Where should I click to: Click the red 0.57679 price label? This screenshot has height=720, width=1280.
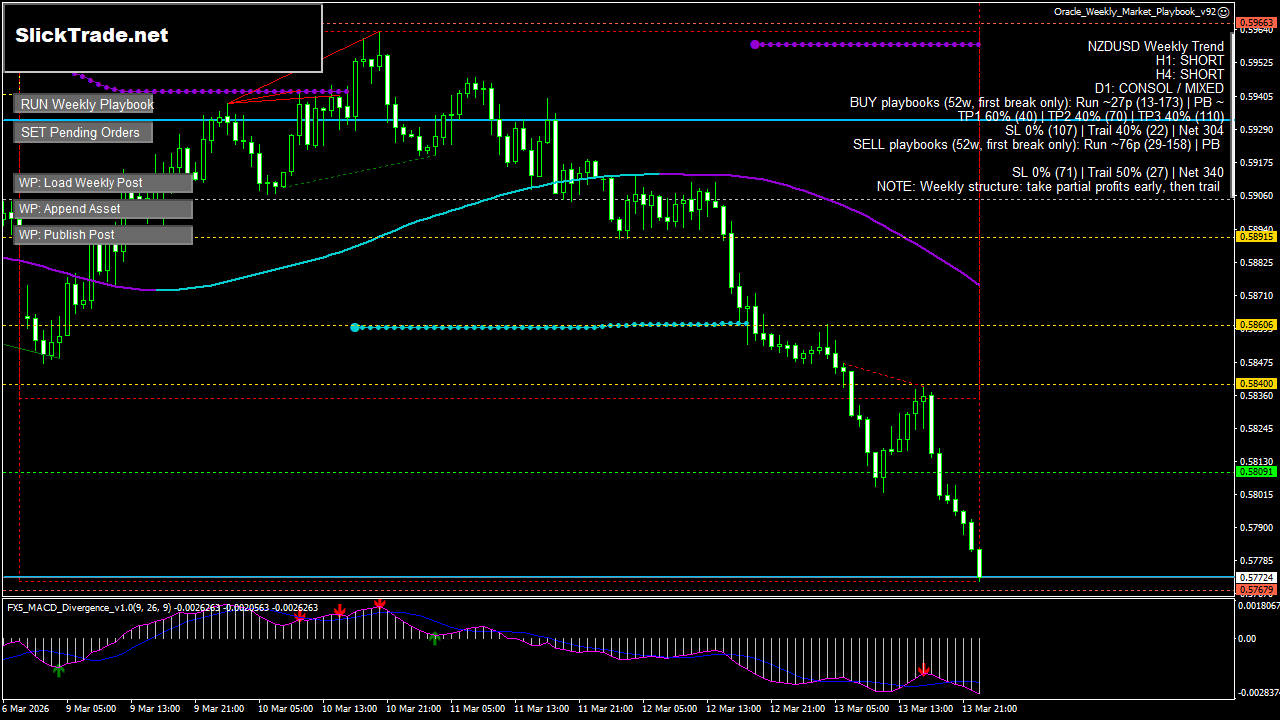(1255, 590)
